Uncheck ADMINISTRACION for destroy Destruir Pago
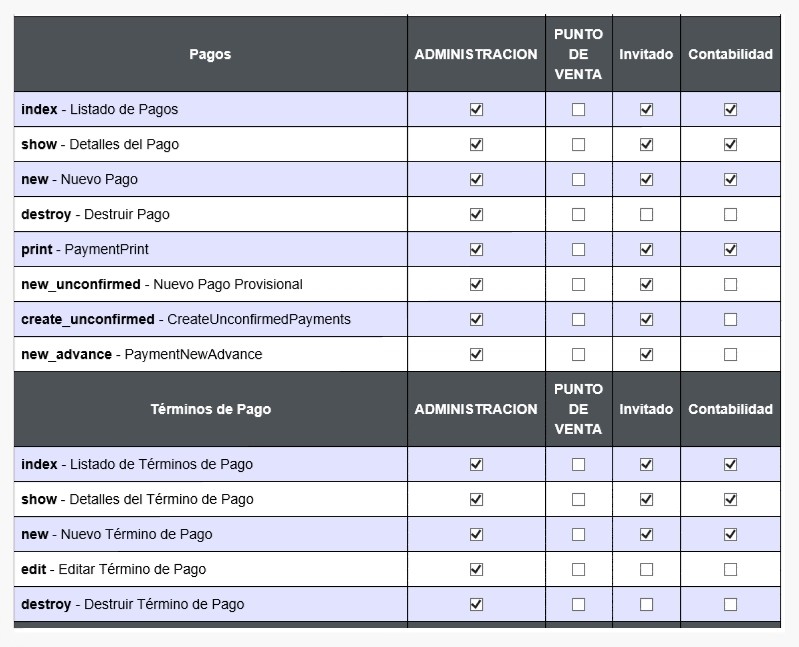Viewport: 799px width, 647px height. pos(476,214)
